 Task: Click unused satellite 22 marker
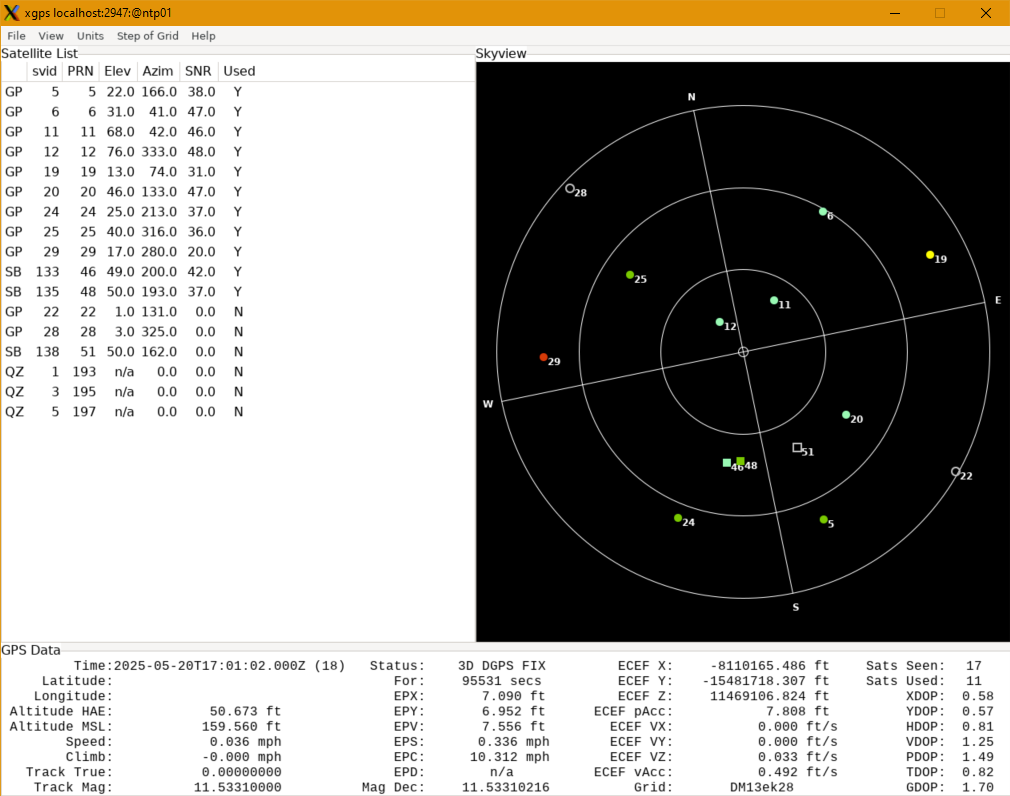click(x=956, y=471)
